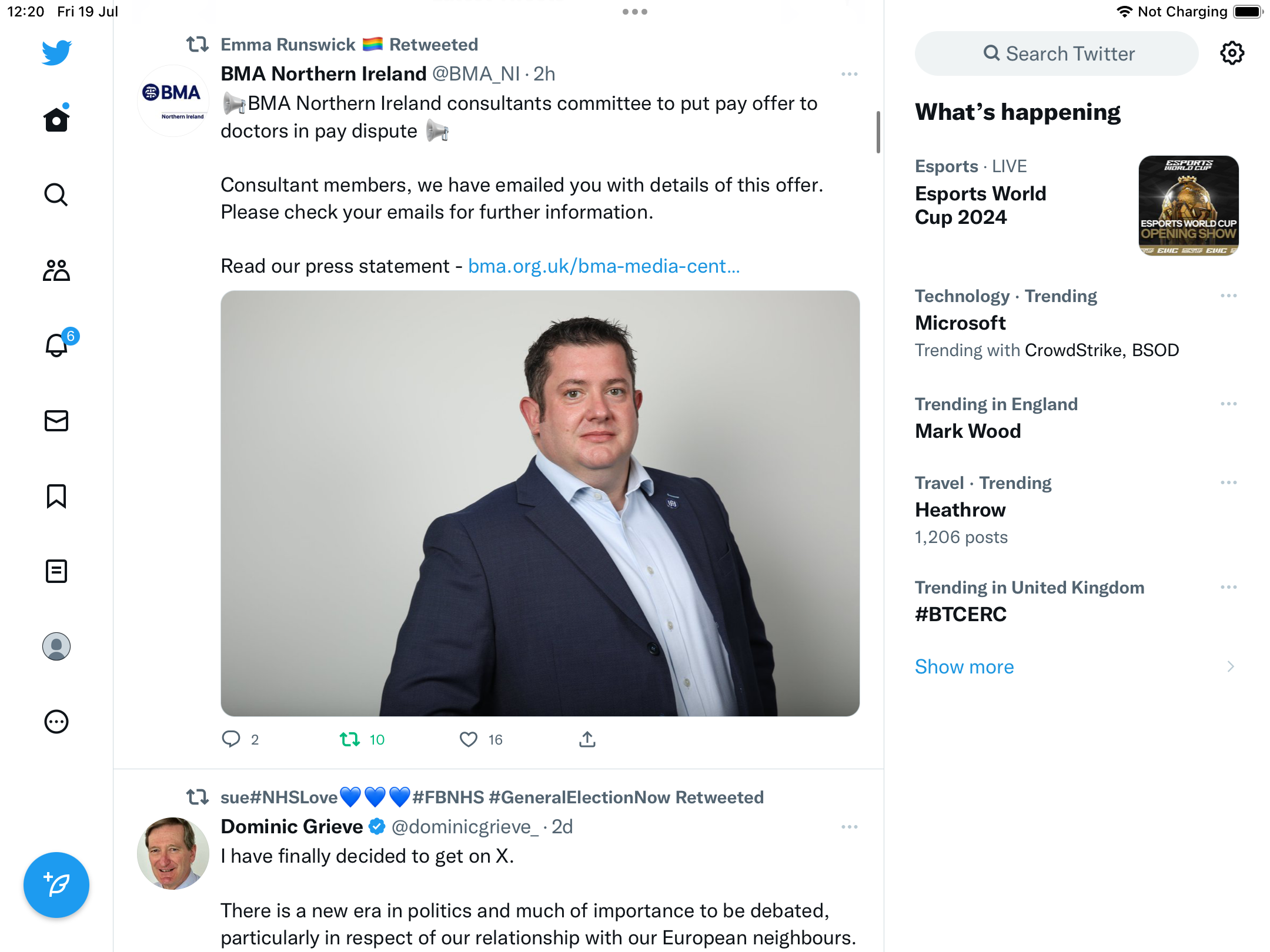1270x952 pixels.
Task: Open the Heathrow trending topic
Action: 961,510
